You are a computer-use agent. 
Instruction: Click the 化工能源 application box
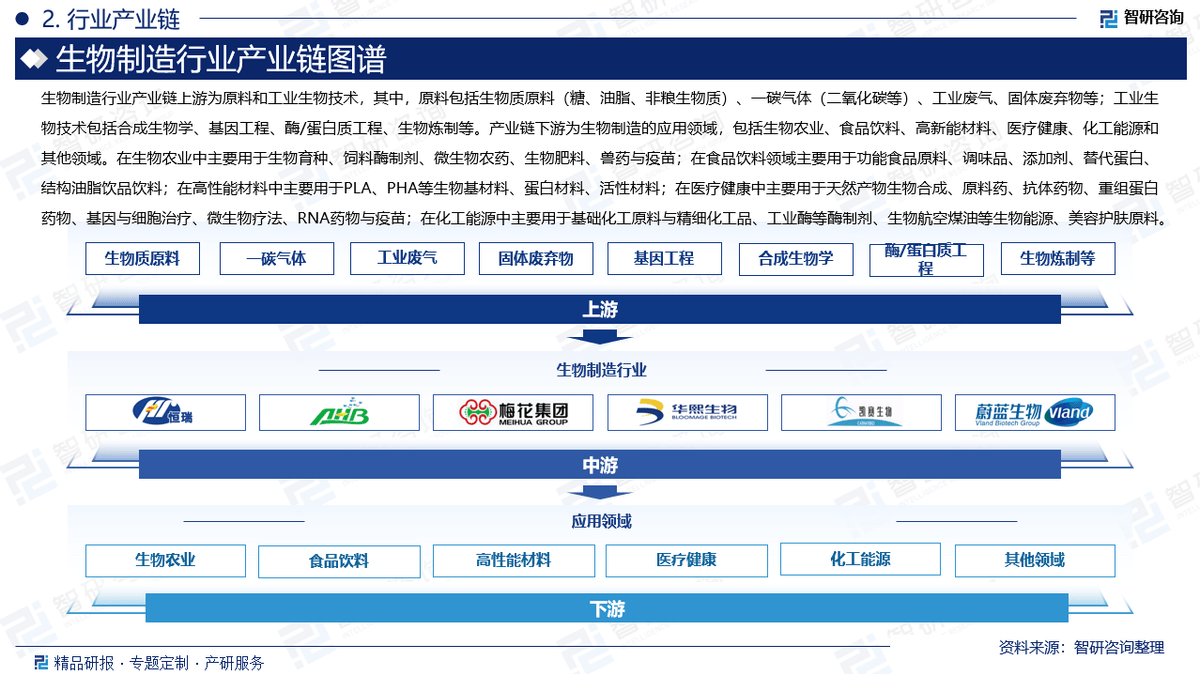point(860,559)
